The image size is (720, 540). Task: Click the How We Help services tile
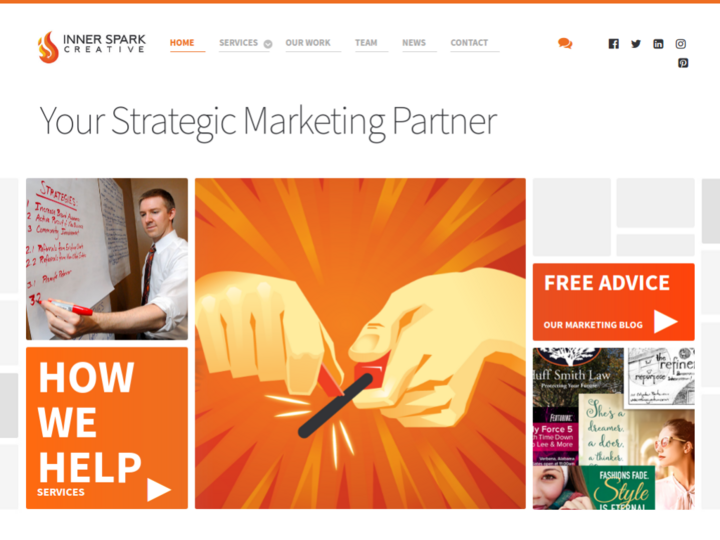pyautogui.click(x=107, y=428)
